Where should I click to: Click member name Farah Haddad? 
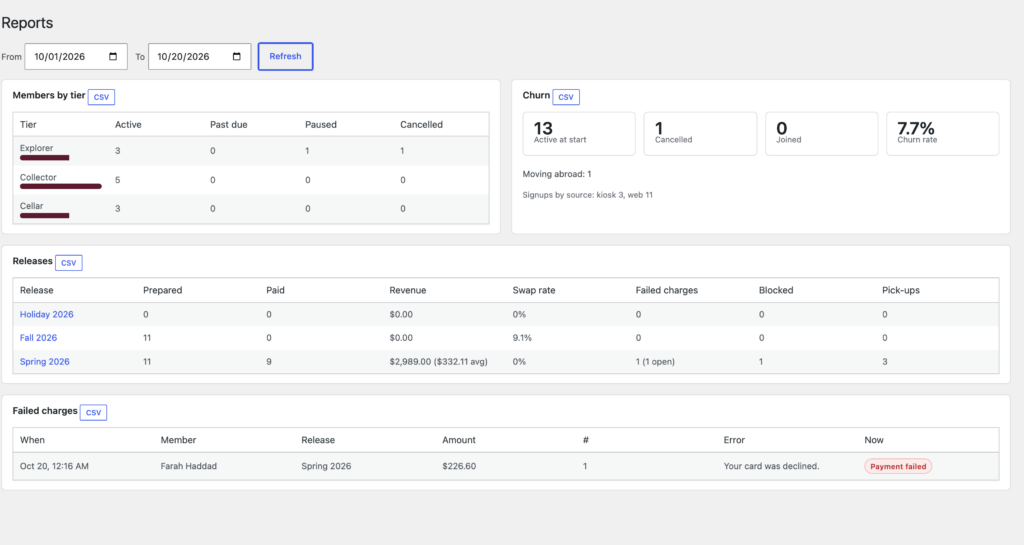tap(189, 466)
